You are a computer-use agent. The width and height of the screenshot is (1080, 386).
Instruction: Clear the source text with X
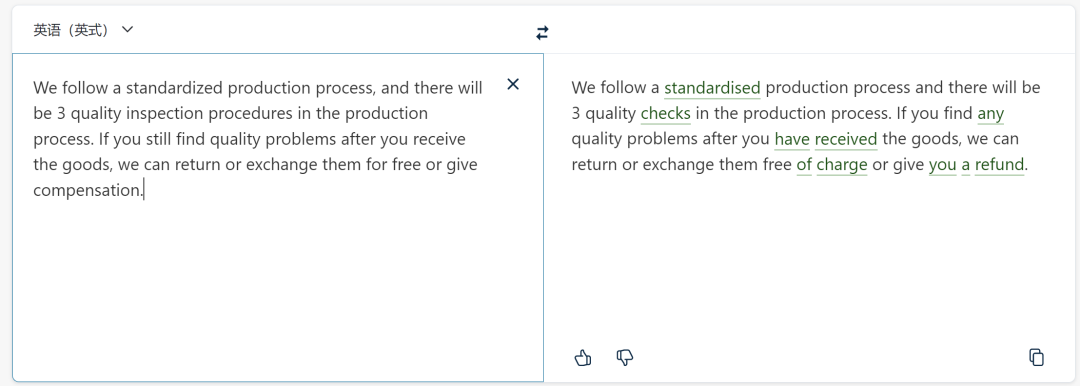pos(513,84)
